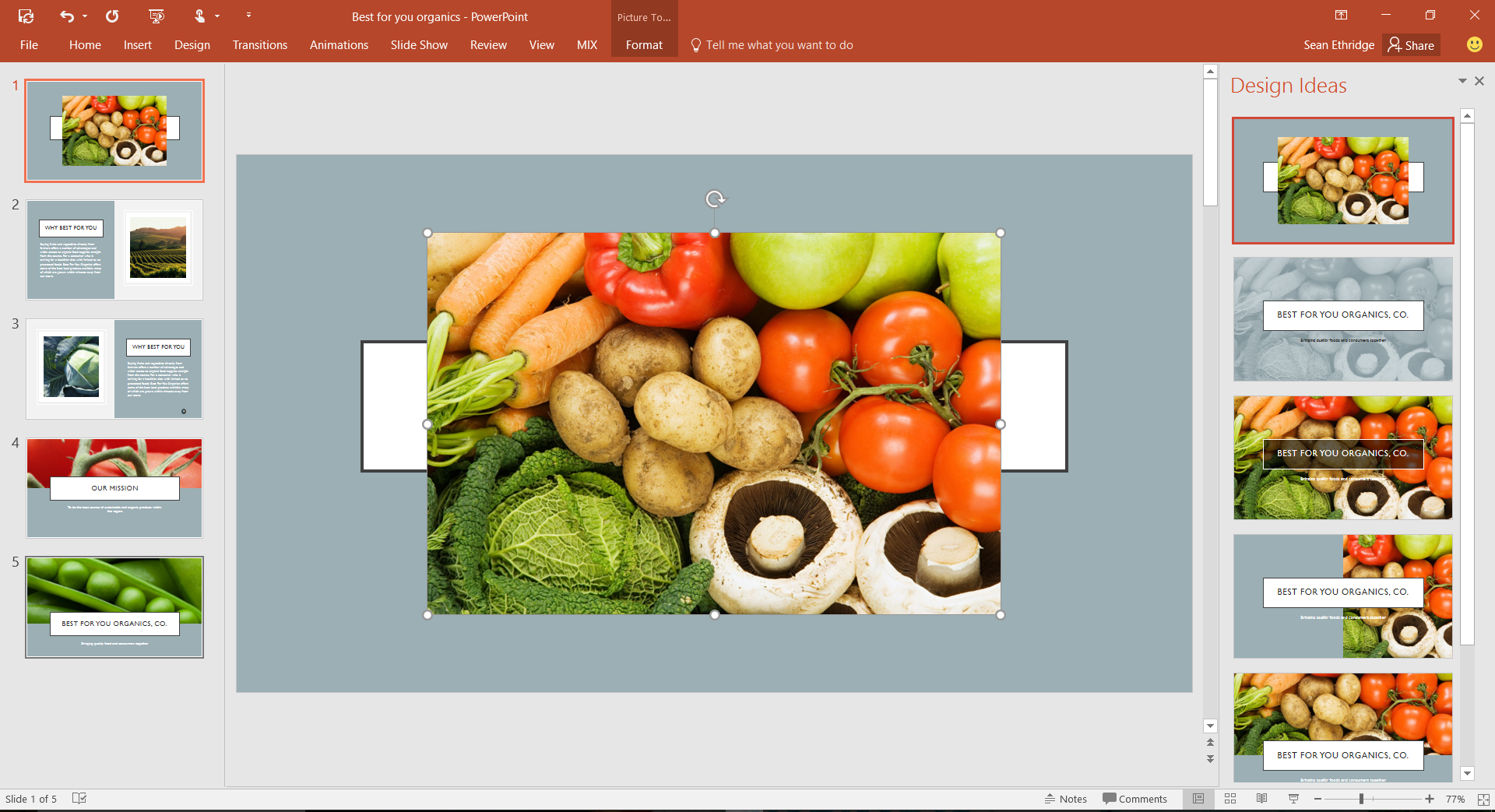Click the Redo/Repeat icon
This screenshot has width=1495, height=812.
[112, 16]
